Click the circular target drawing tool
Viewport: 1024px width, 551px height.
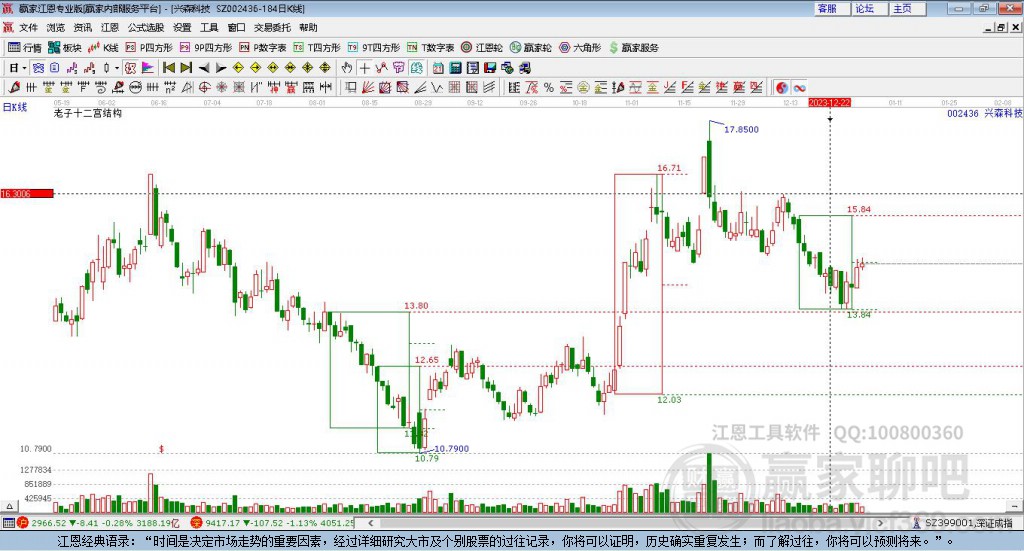[x=204, y=87]
